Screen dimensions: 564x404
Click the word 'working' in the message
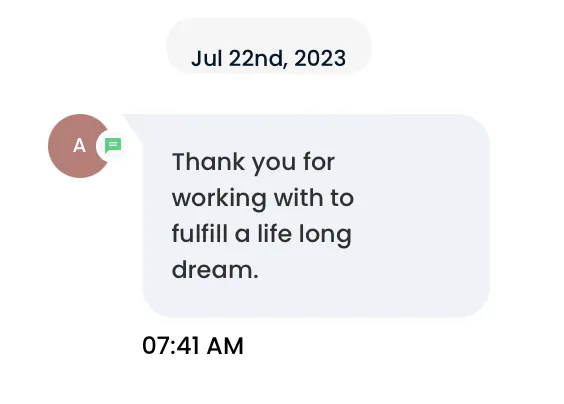tap(219, 199)
